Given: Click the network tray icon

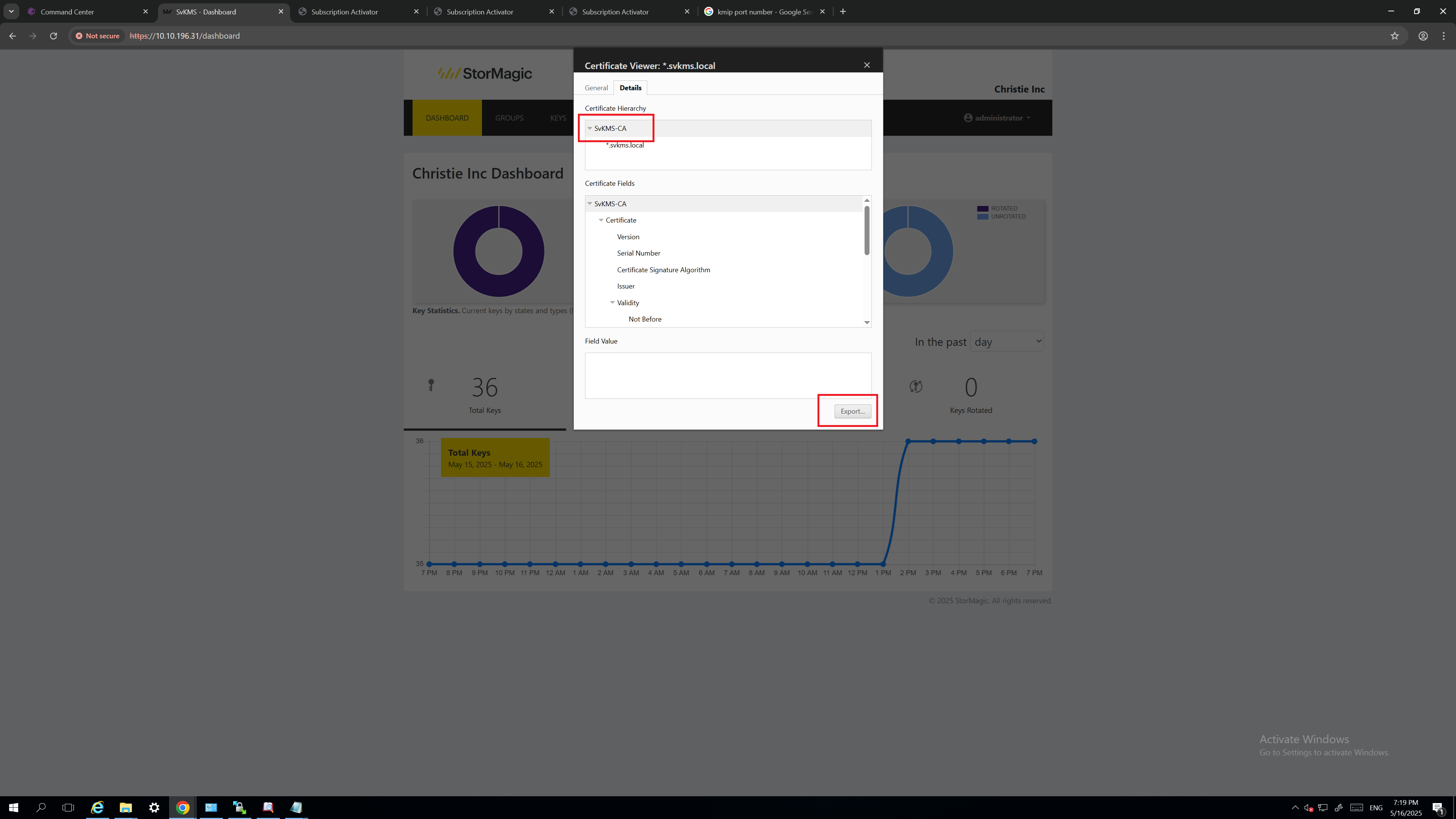Looking at the screenshot, I should click(x=1323, y=807).
